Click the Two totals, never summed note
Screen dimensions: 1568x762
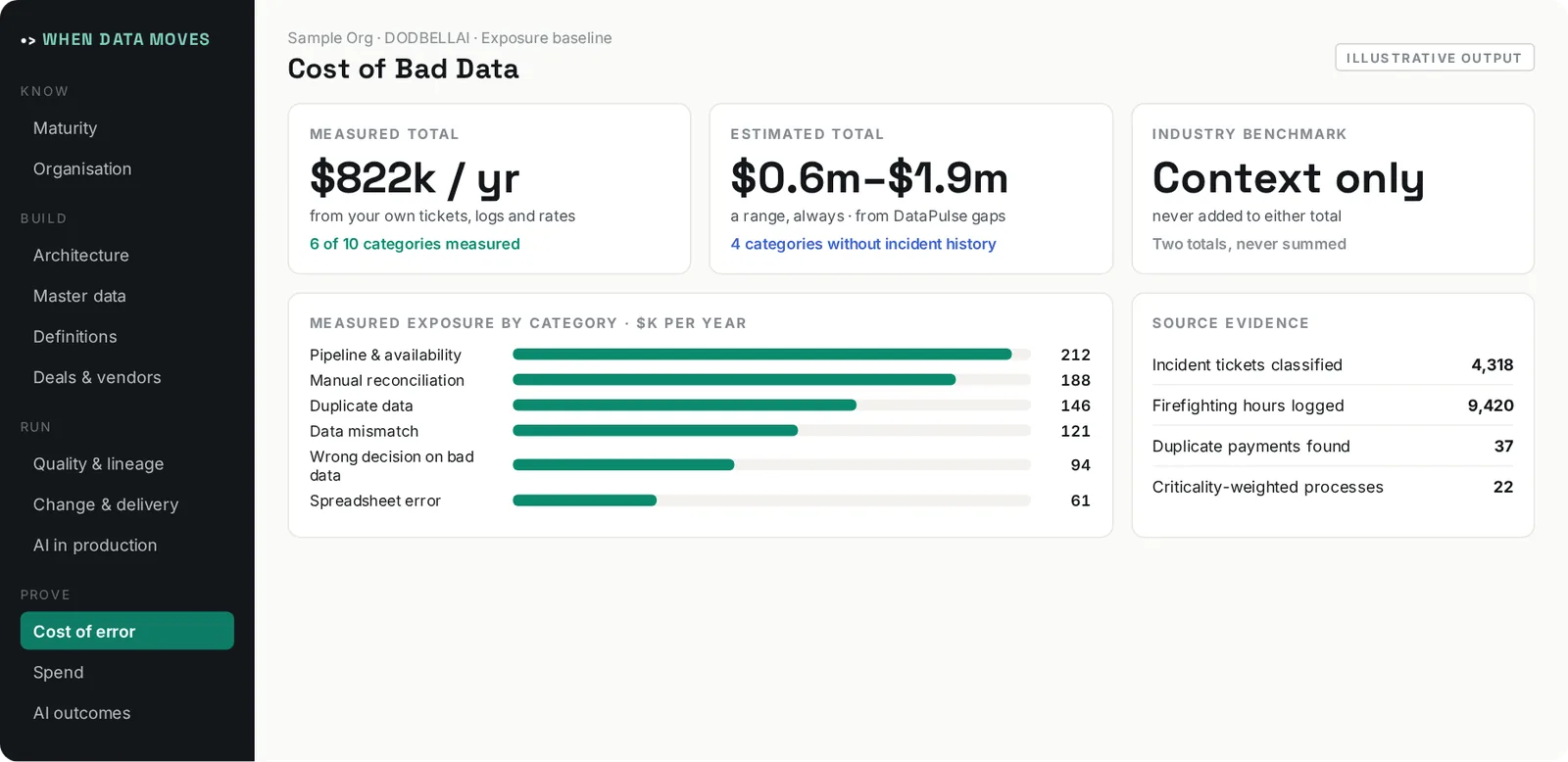click(x=1249, y=244)
